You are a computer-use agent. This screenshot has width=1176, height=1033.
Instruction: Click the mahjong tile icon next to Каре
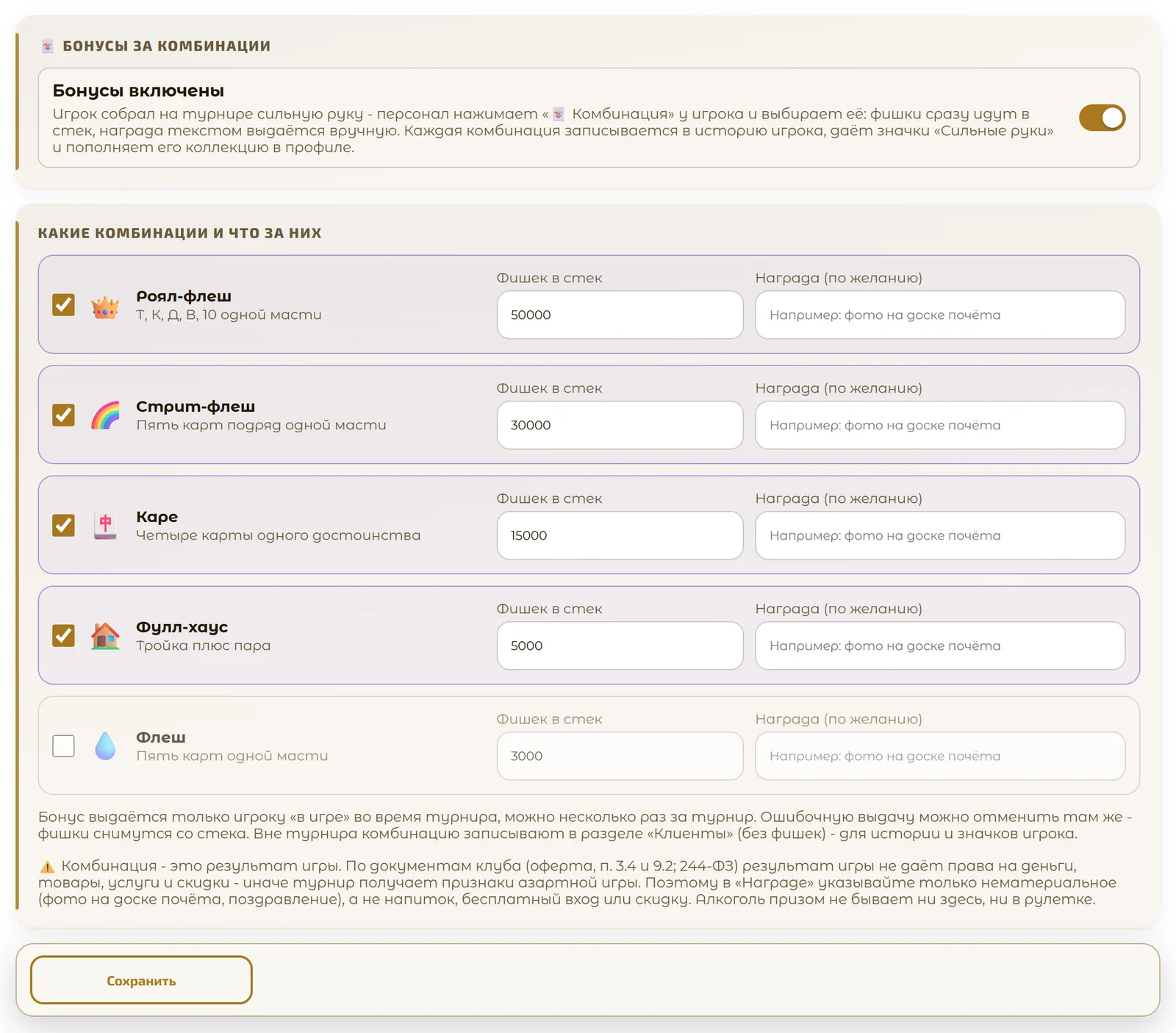pos(105,526)
